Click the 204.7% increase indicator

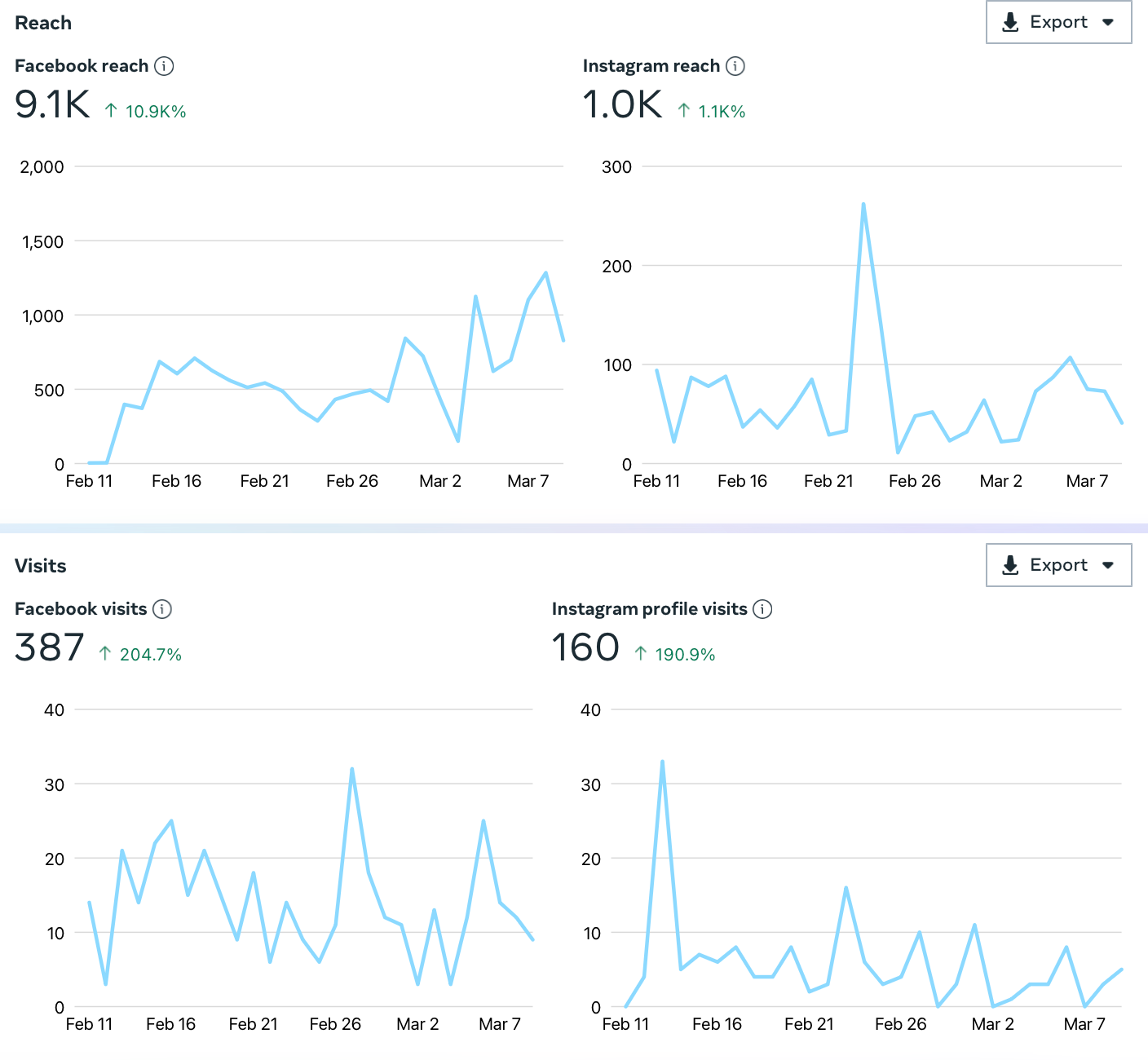pyautogui.click(x=140, y=655)
